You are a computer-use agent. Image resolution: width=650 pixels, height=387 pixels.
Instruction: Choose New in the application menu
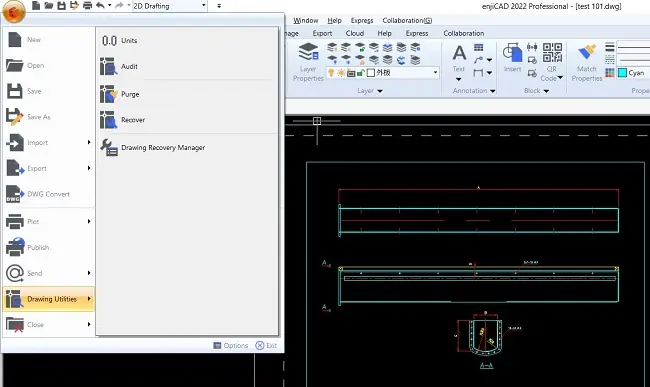click(x=49, y=40)
